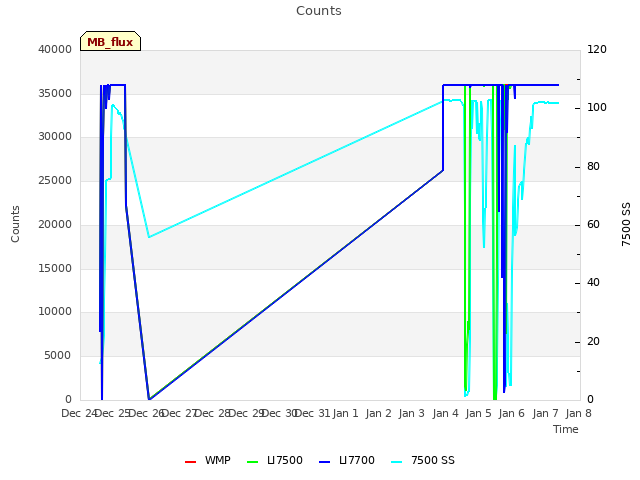640x480 pixels.
Task: Click the 'Time' x-axis title
Action: pyautogui.click(x=566, y=429)
